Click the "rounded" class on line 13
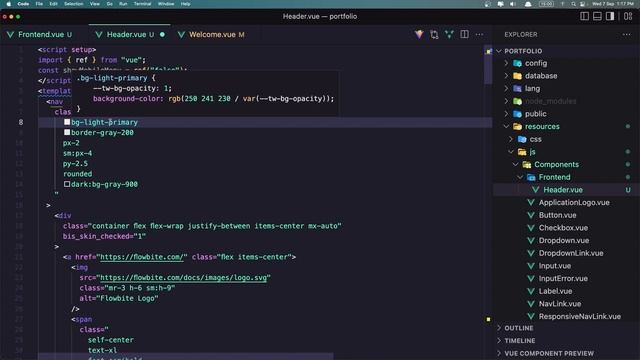 78,174
